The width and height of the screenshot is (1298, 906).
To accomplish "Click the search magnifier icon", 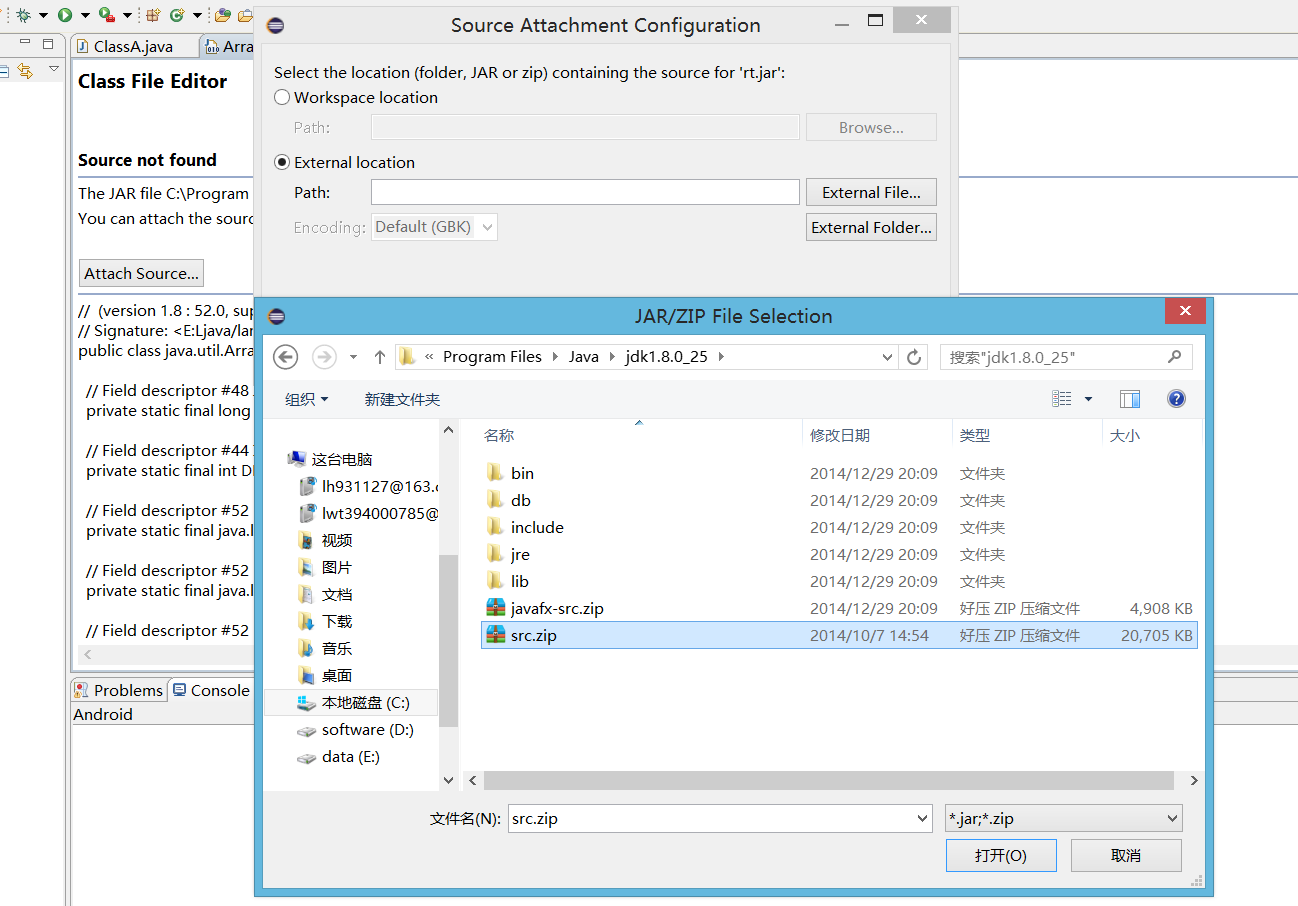I will [x=1175, y=357].
